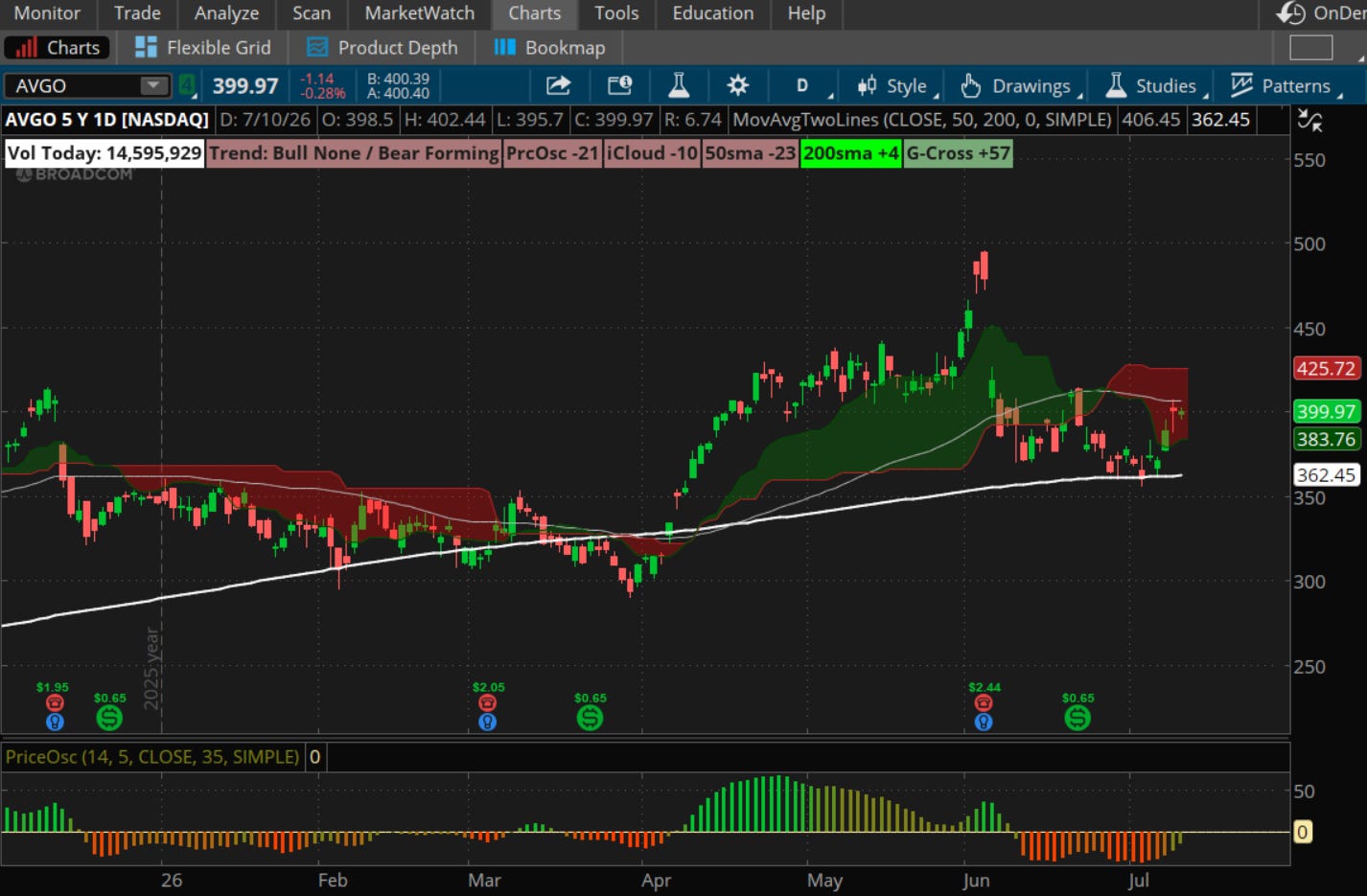Click the OnDemand clock icon

pos(1291,13)
